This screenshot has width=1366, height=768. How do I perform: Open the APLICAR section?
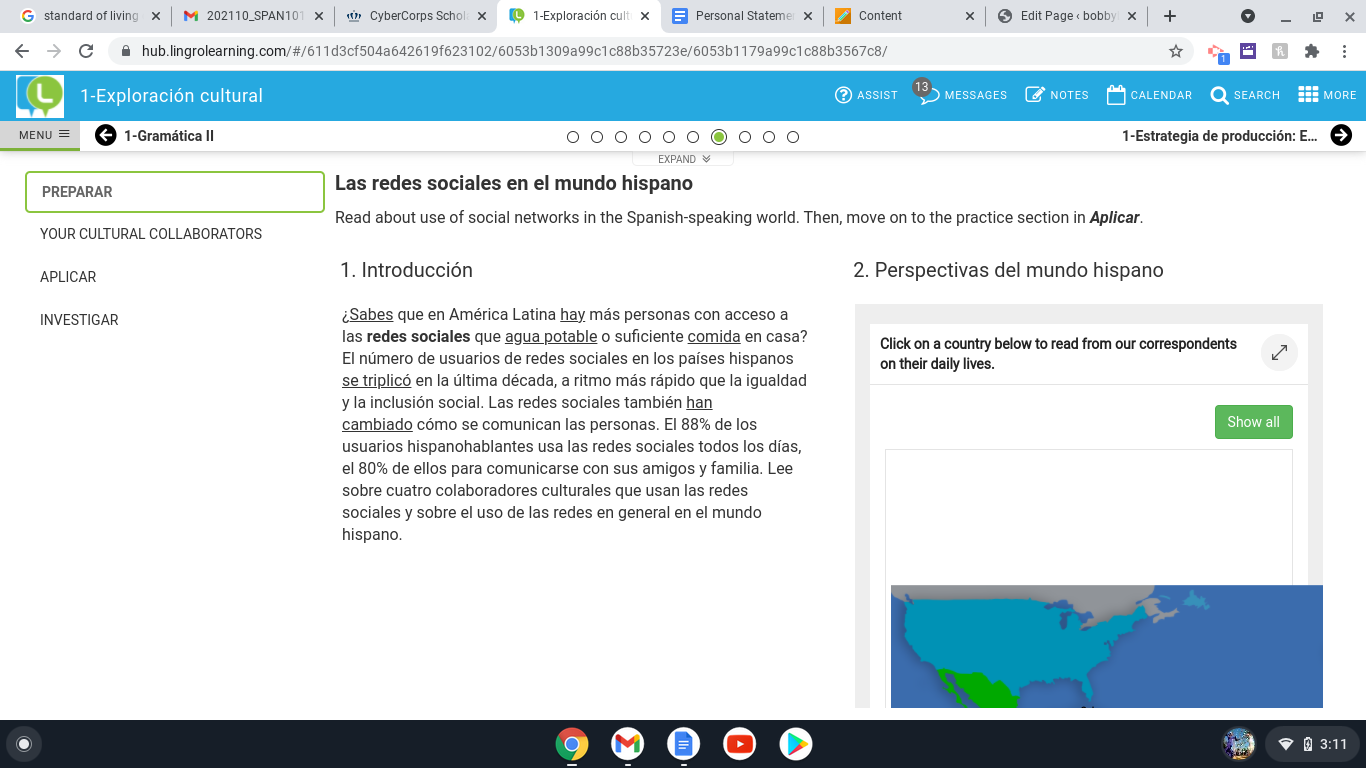(x=68, y=277)
